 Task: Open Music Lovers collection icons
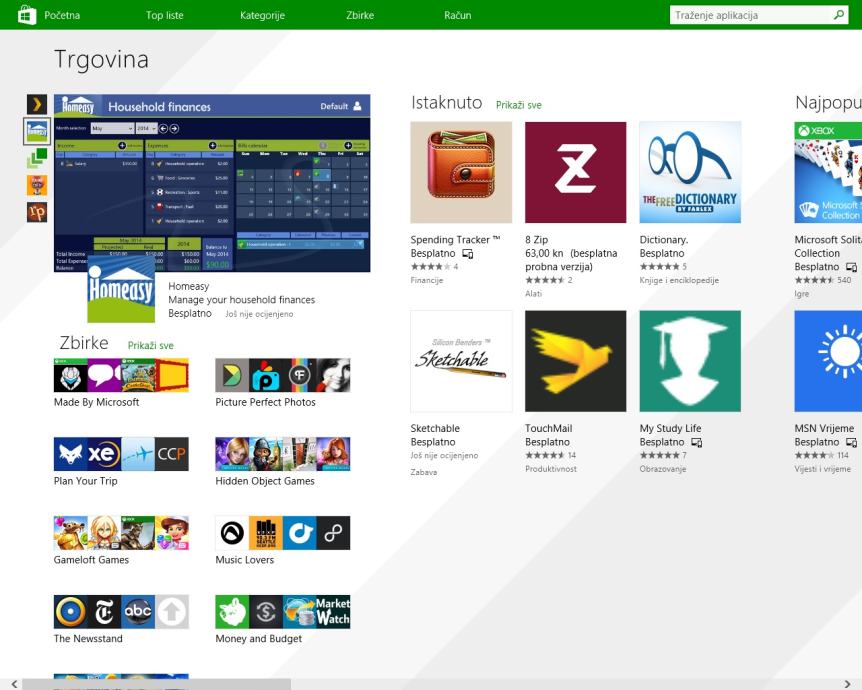point(283,533)
